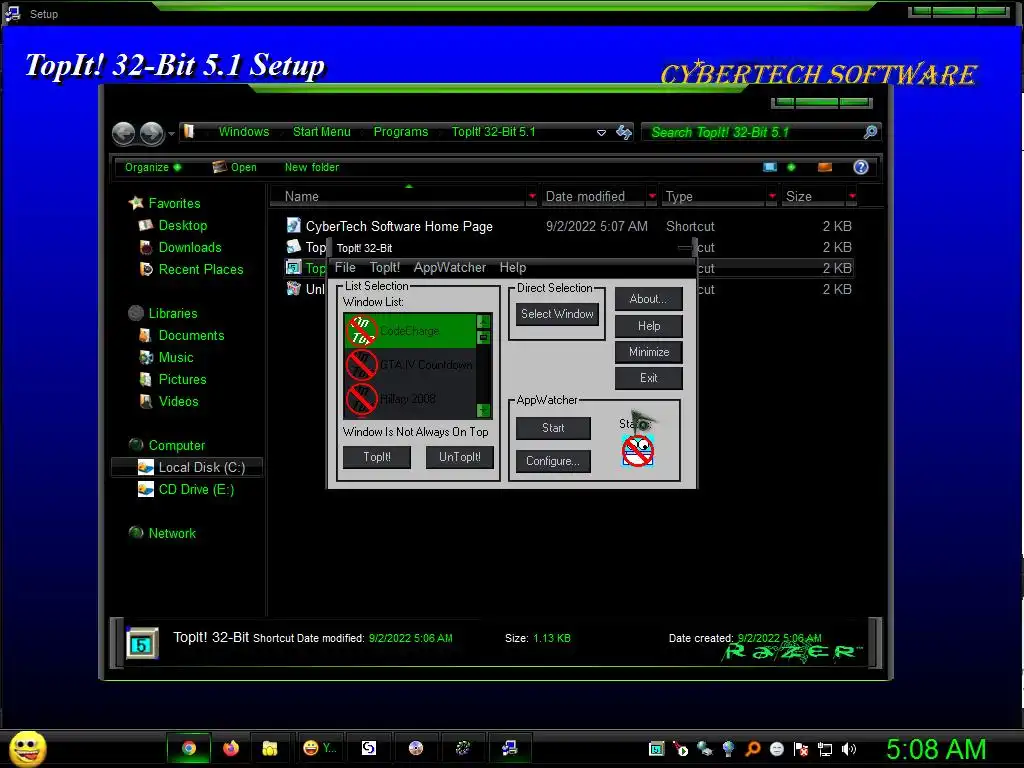Select Local Disk (C:) drive
1024x768 pixels.
click(x=187, y=467)
